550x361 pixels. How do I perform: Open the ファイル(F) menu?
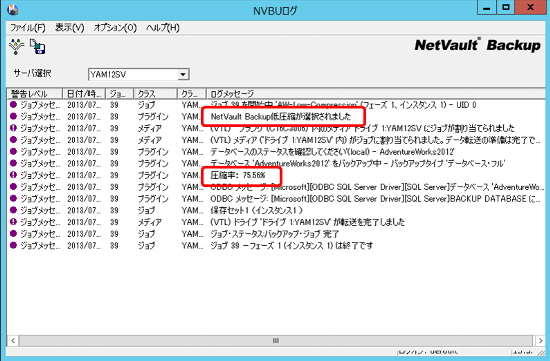click(x=27, y=28)
